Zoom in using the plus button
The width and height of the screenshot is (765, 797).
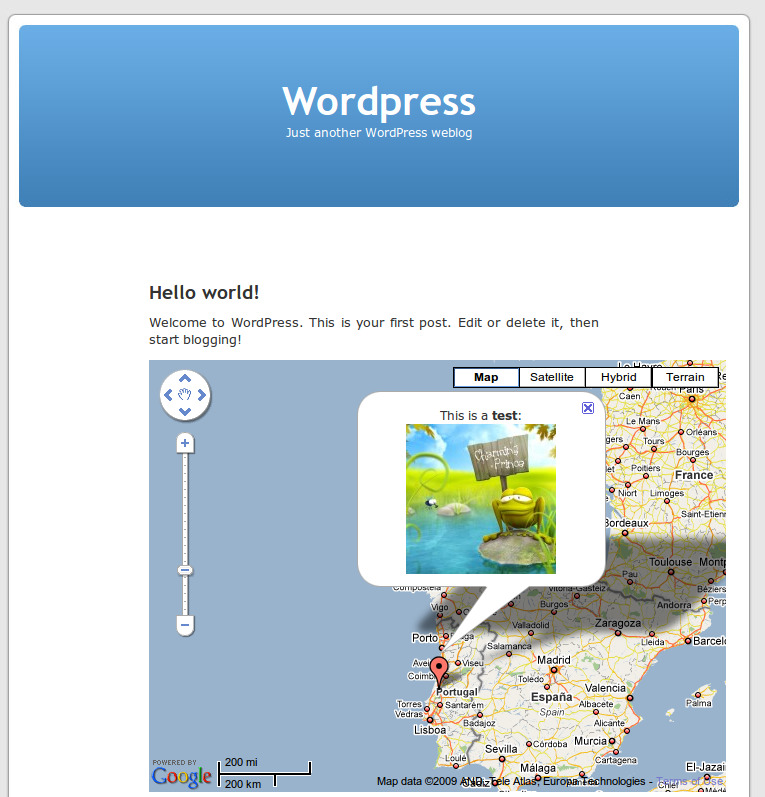[185, 443]
